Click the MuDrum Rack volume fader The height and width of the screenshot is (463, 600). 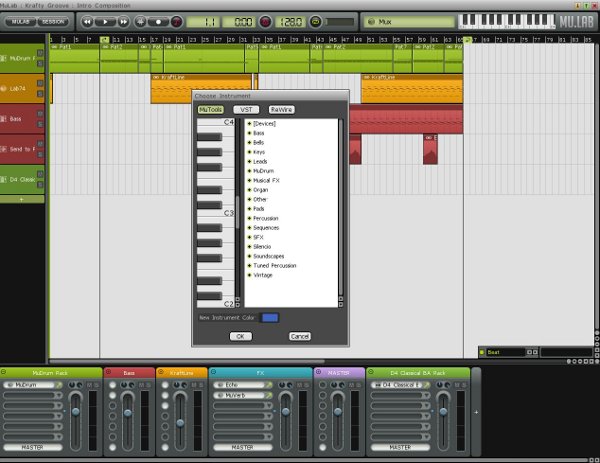[76, 412]
